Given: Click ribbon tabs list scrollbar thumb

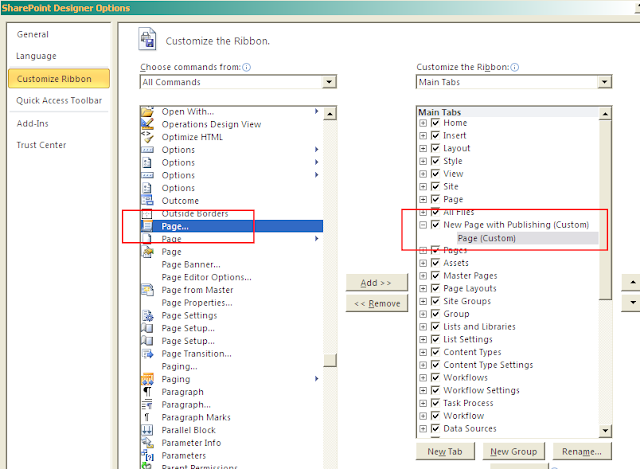Looking at the screenshot, I should [605, 209].
